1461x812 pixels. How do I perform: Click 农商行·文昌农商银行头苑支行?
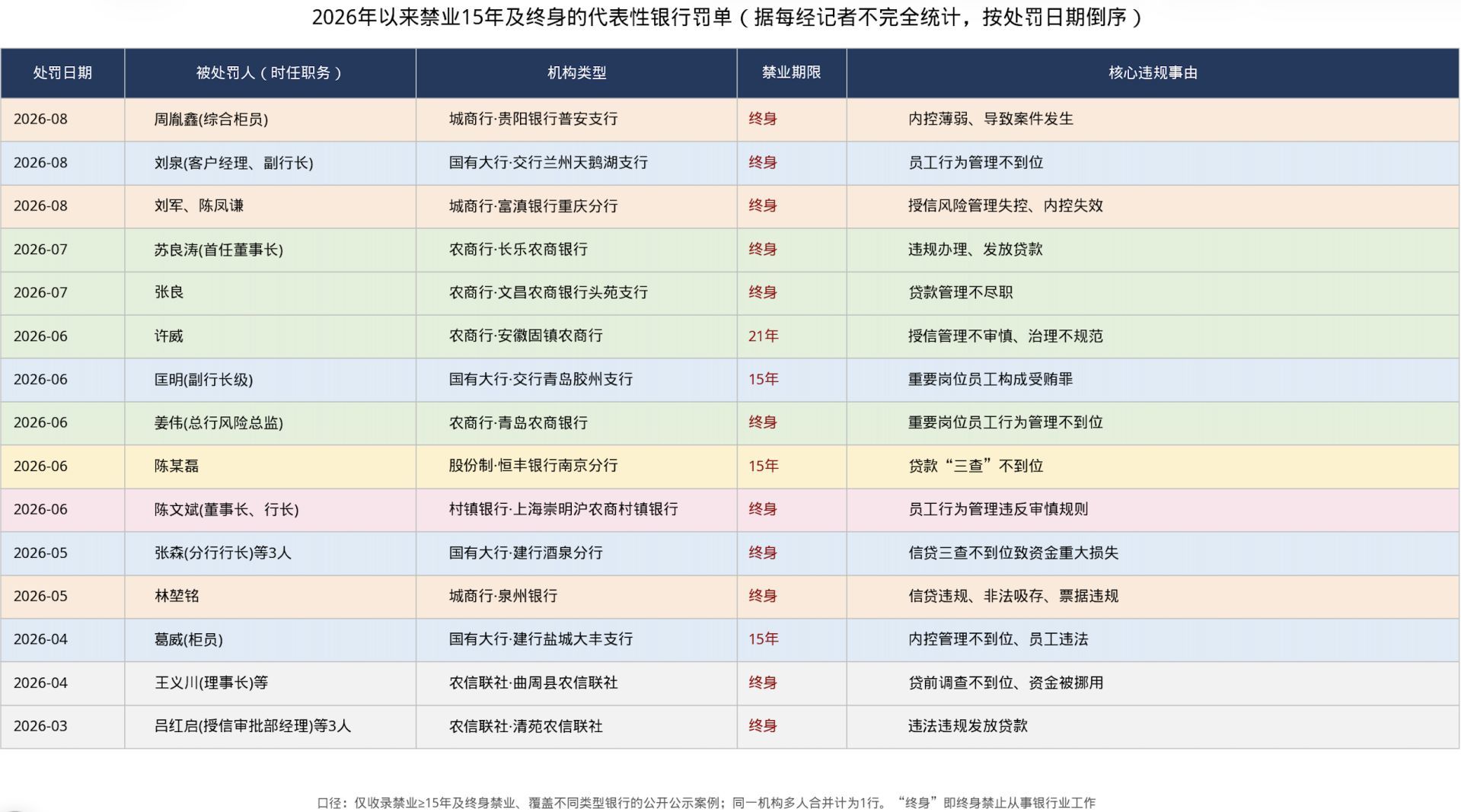tap(548, 292)
